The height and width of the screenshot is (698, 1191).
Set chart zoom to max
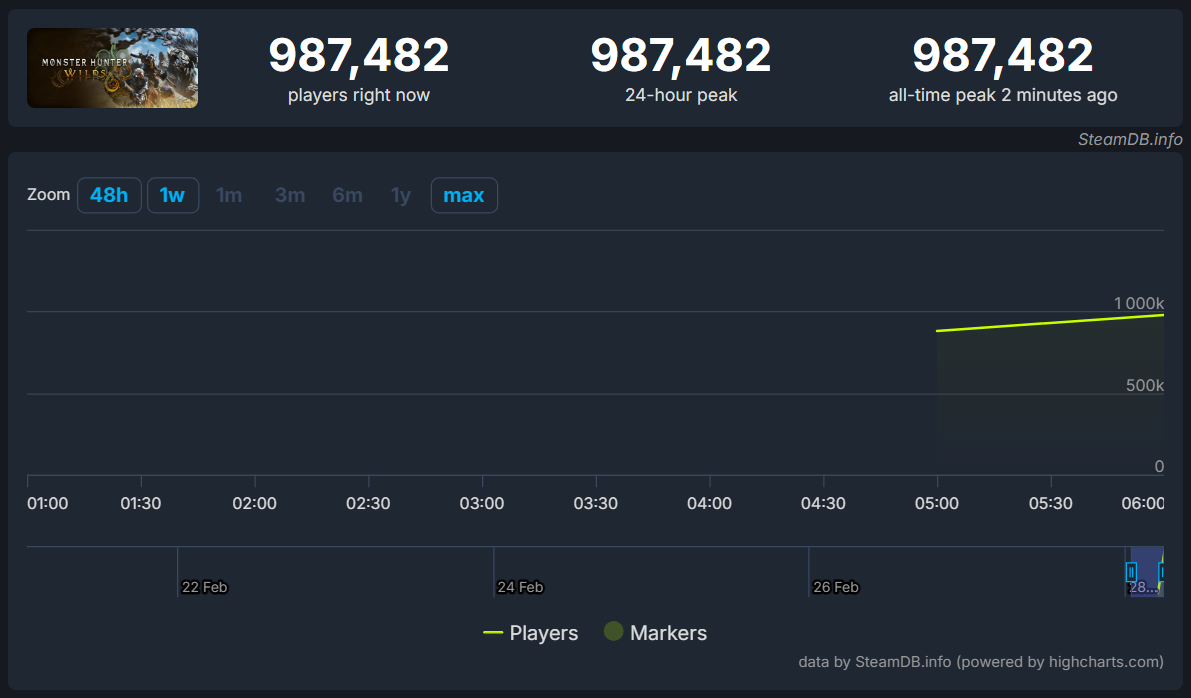(464, 195)
